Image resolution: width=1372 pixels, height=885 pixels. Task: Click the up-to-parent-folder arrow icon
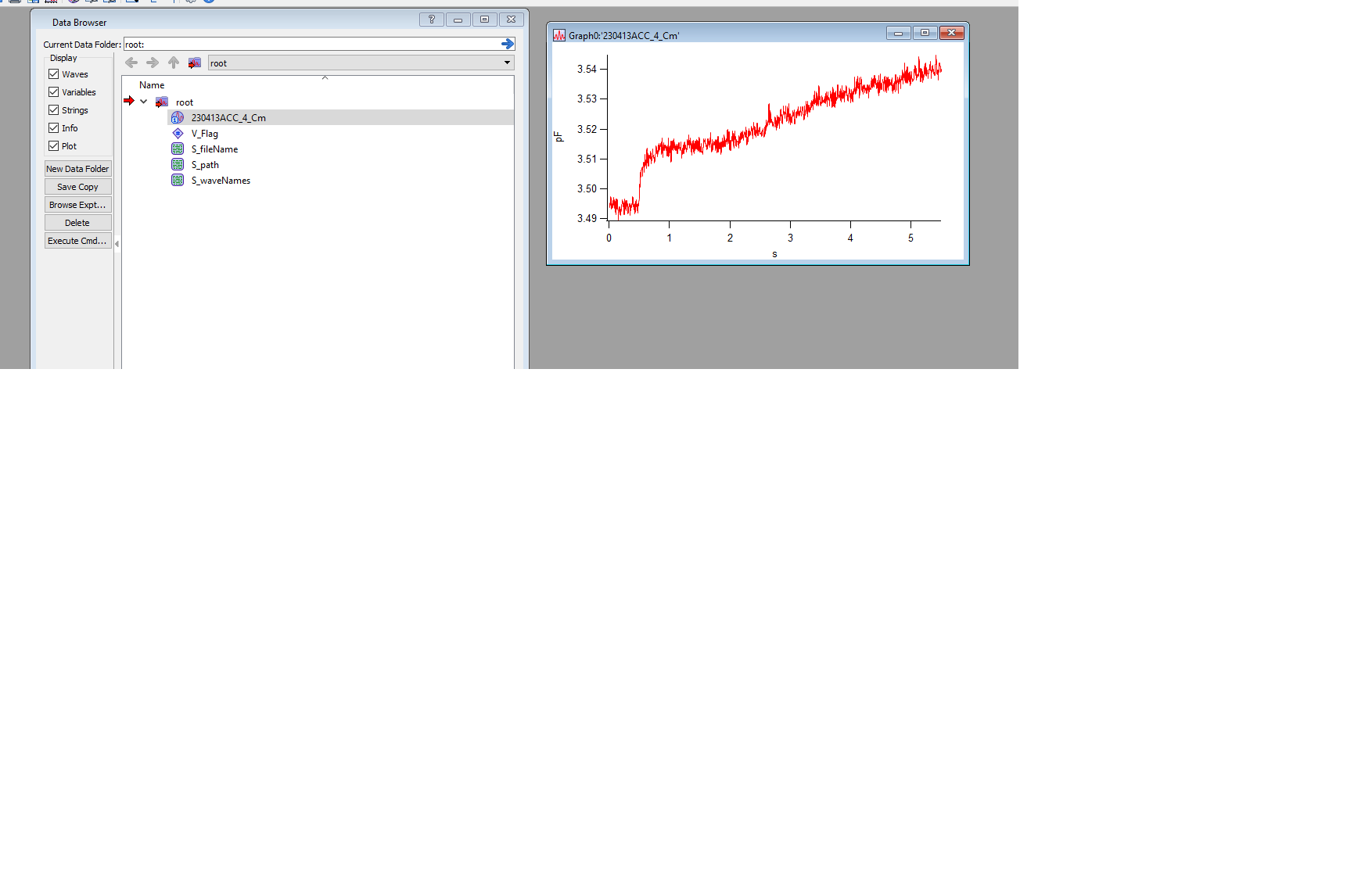(x=174, y=63)
